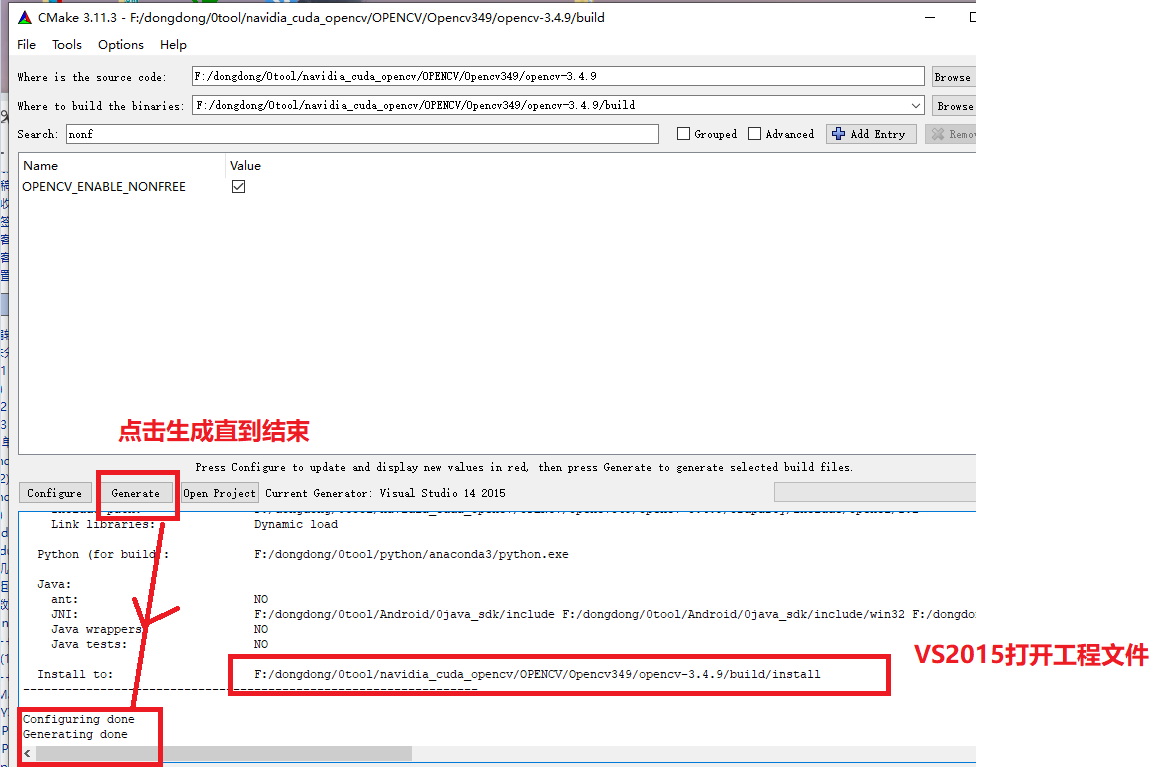Click the progress bar next to generator
This screenshot has height=767, width=1170.
click(x=875, y=492)
